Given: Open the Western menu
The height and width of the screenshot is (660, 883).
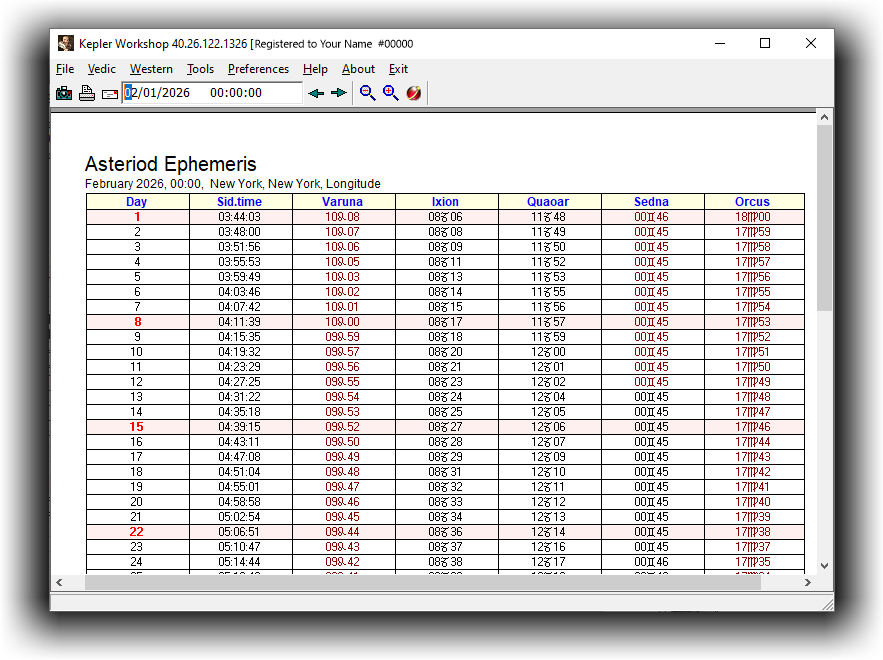Looking at the screenshot, I should [151, 69].
